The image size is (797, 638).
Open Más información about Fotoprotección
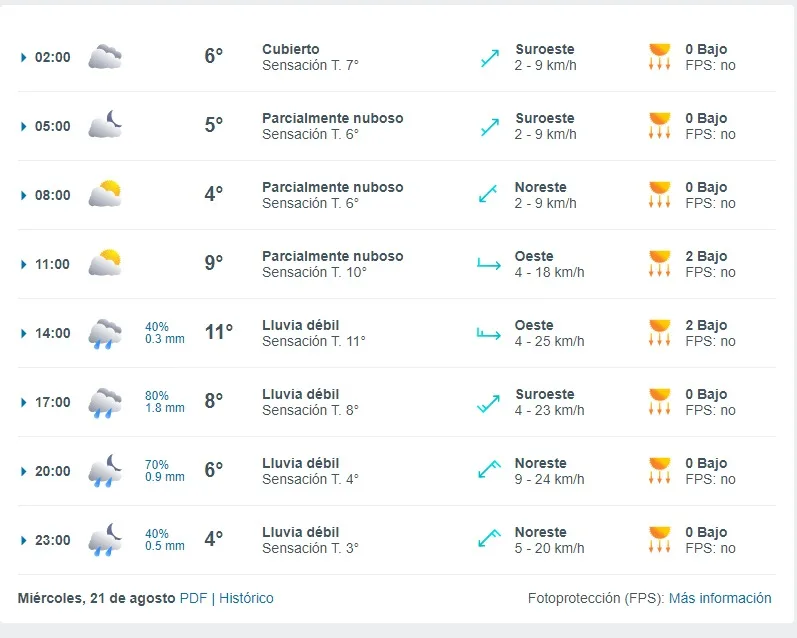coord(720,598)
